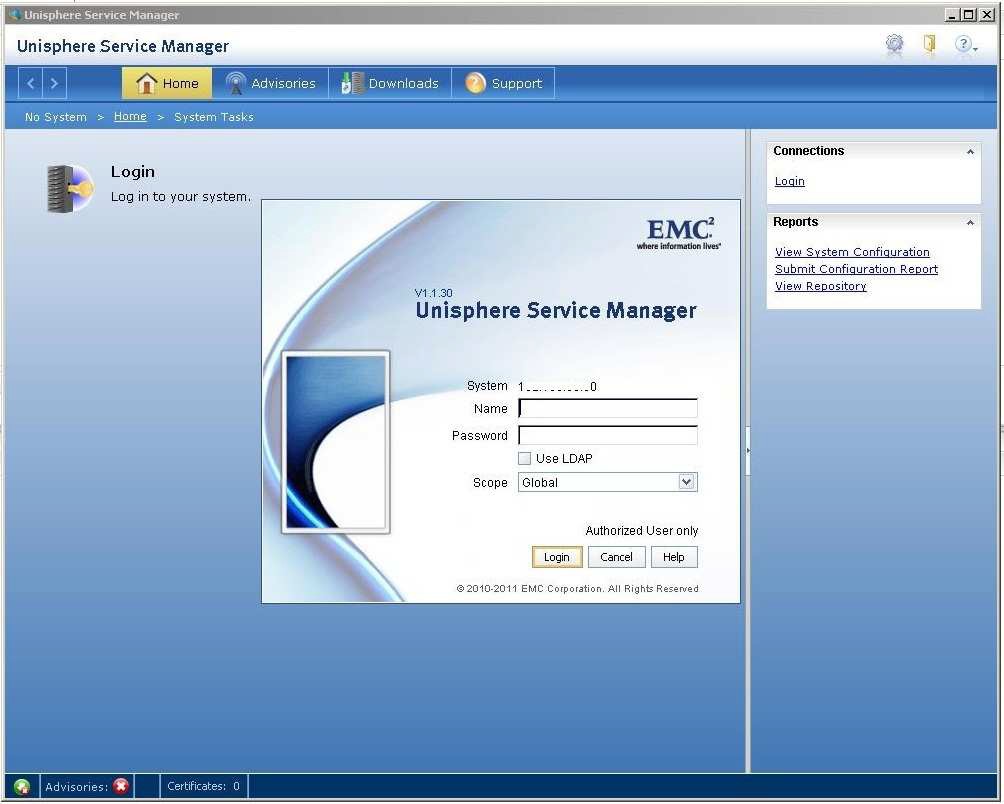1004x804 pixels.
Task: Click Login link under Connections
Action: click(x=789, y=181)
